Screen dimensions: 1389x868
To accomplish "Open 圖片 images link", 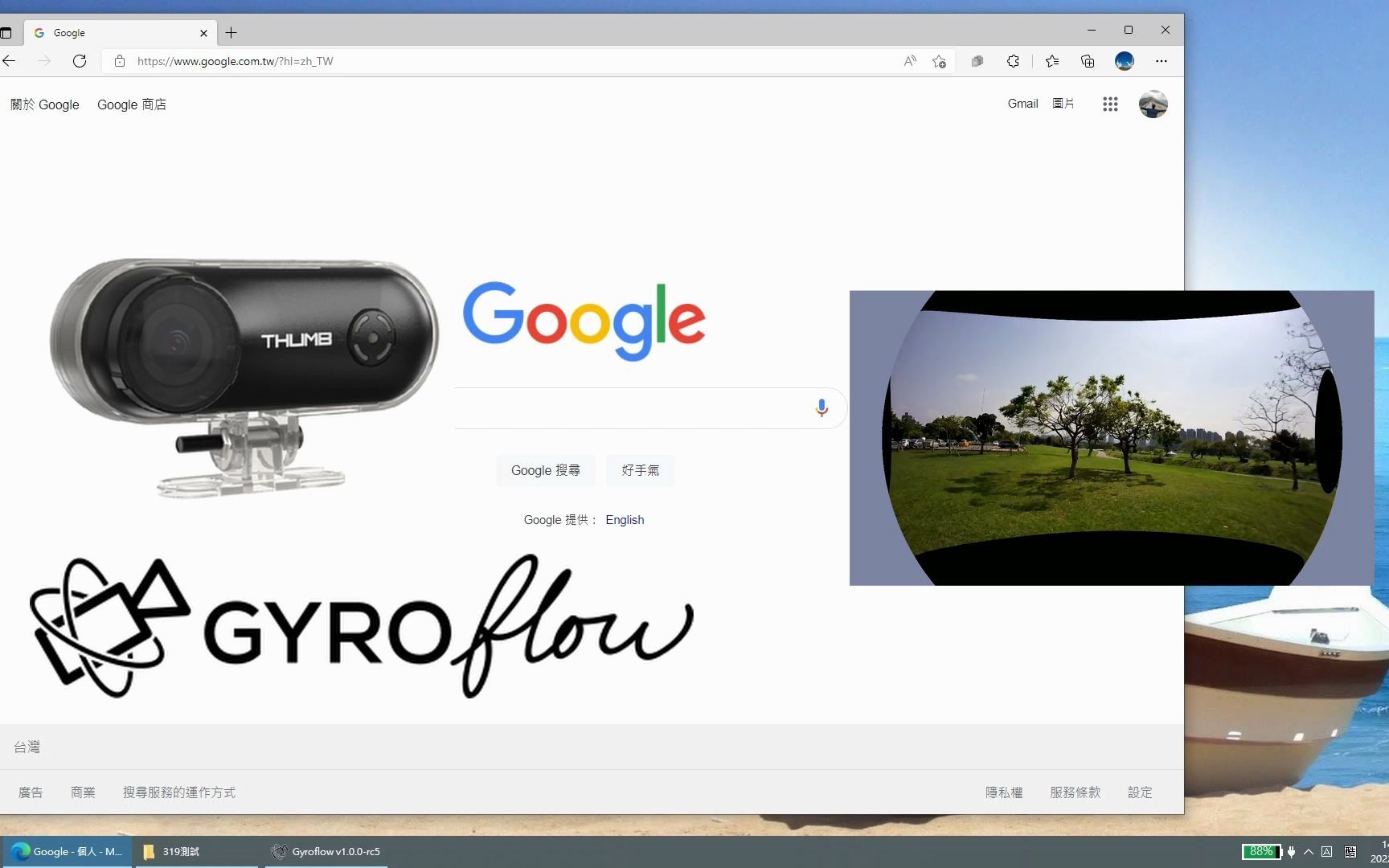I will coord(1063,104).
